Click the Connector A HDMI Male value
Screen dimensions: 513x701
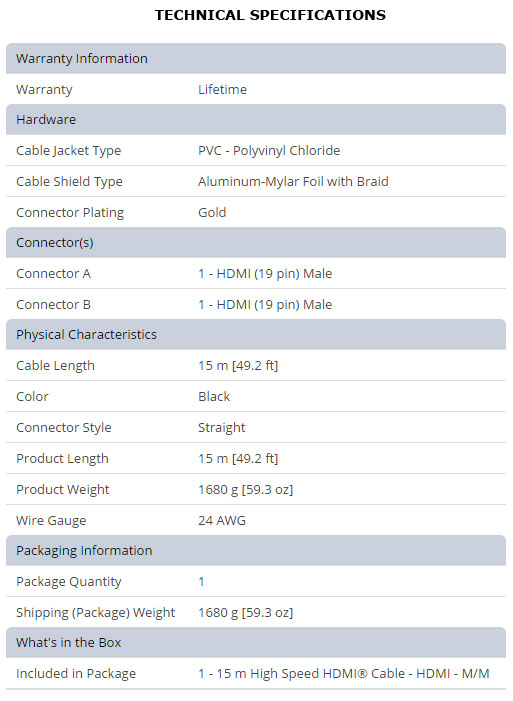265,274
